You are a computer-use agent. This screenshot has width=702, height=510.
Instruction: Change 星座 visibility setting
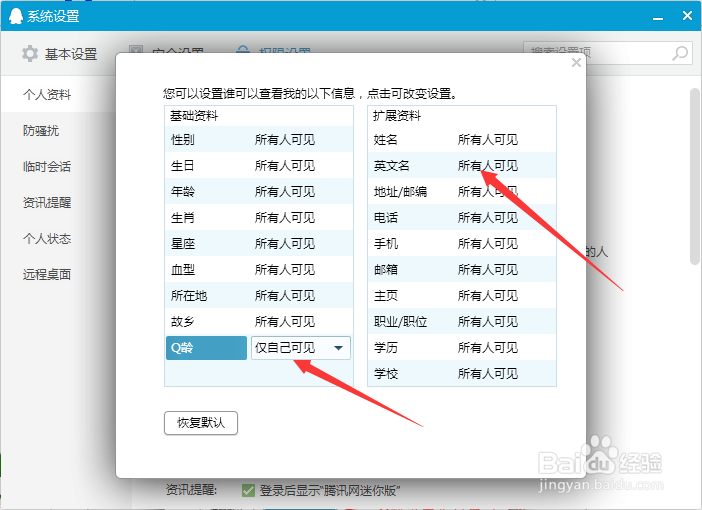[285, 244]
